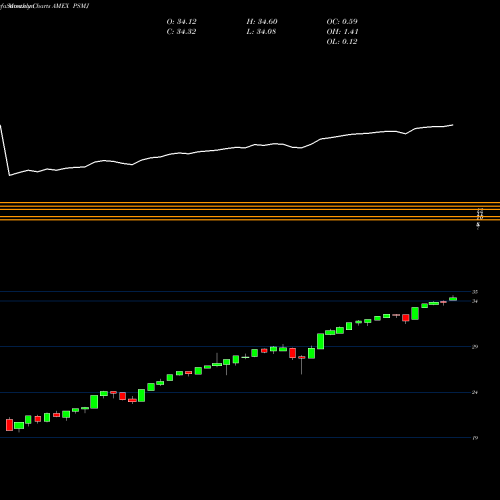The image size is (500, 500).
Task: Click the low price value L: 34.08
Action: [261, 32]
